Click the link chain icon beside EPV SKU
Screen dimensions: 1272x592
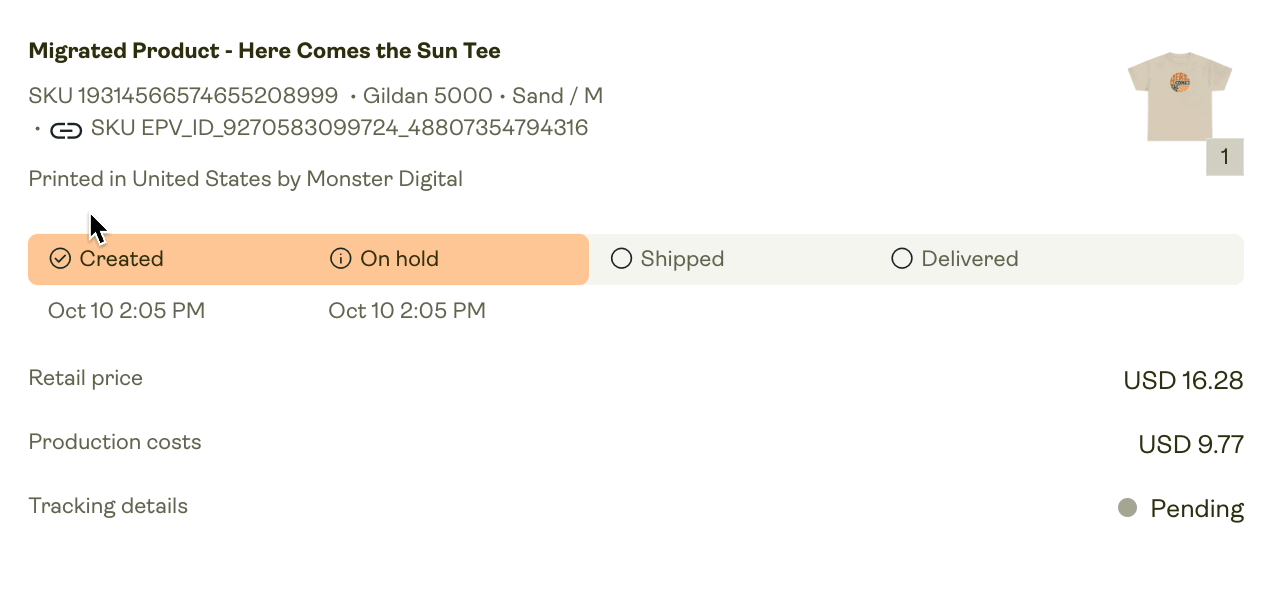click(x=66, y=129)
